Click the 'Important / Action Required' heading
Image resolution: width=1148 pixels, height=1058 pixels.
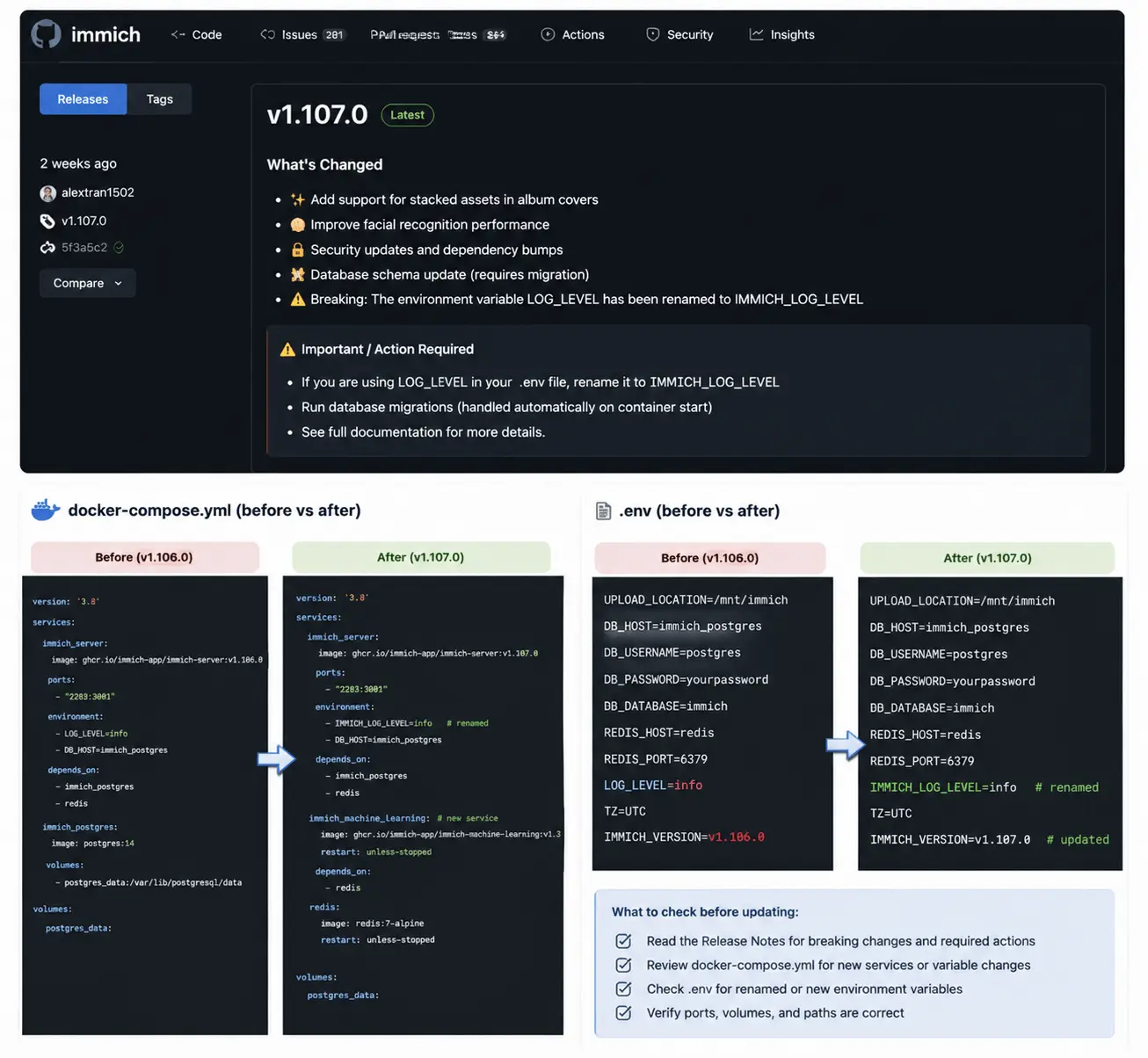pos(388,350)
